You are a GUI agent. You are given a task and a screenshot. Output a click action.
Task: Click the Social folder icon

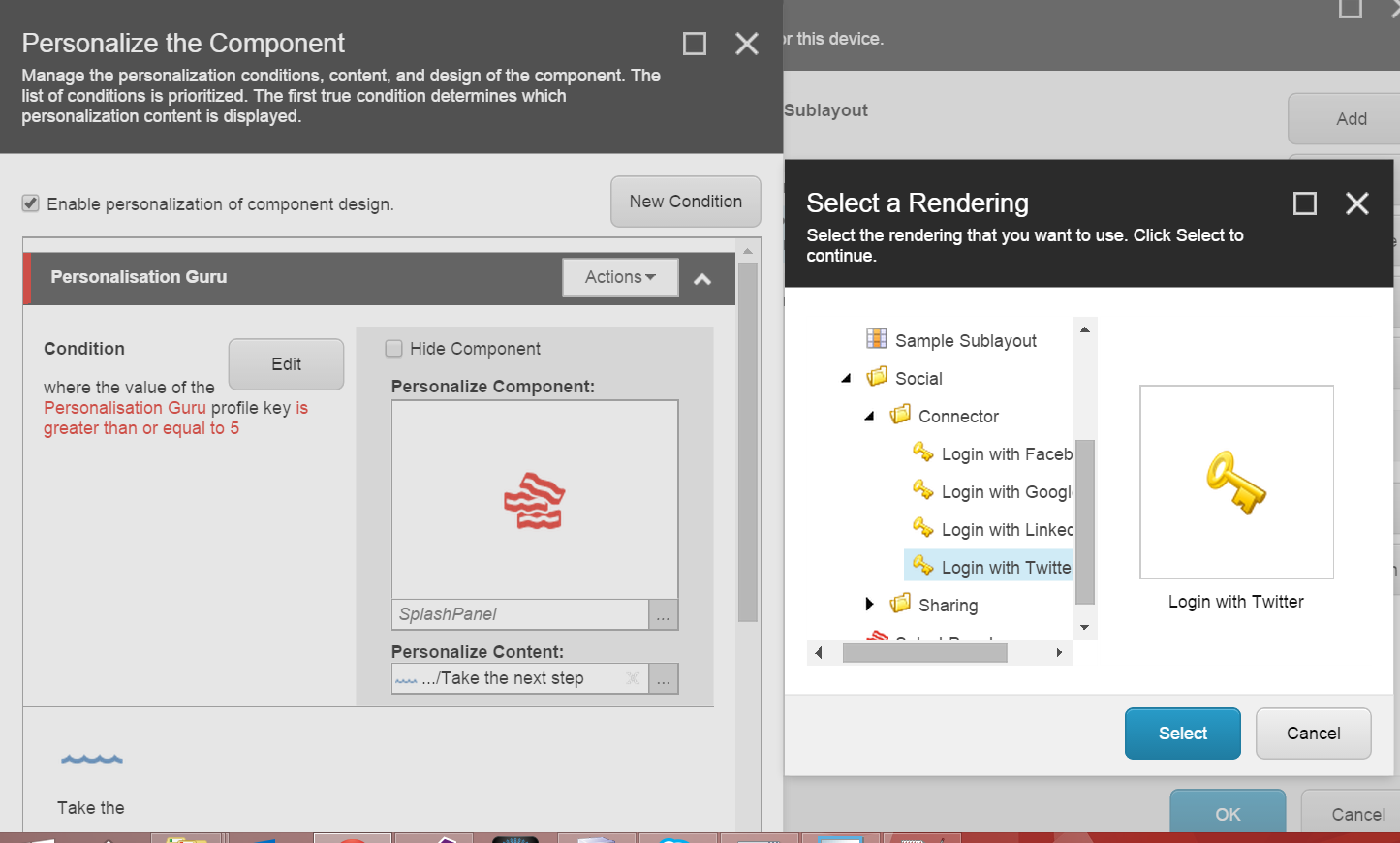tap(877, 377)
